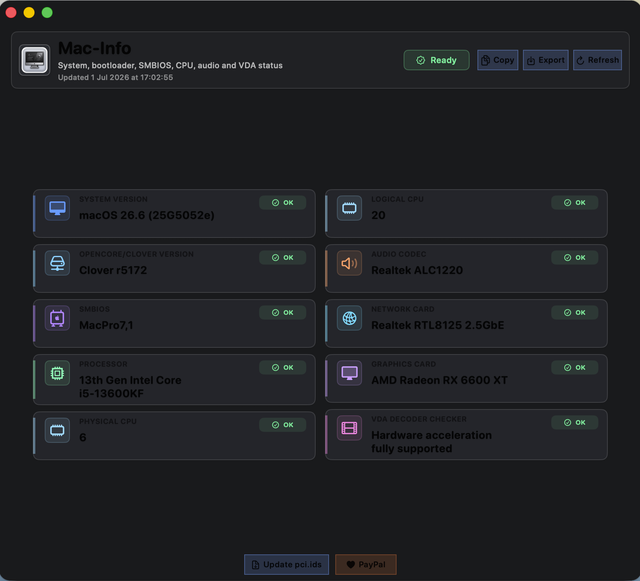This screenshot has height=581, width=640.
Task: Click the SMBIOS Apple chip icon
Action: 57,318
